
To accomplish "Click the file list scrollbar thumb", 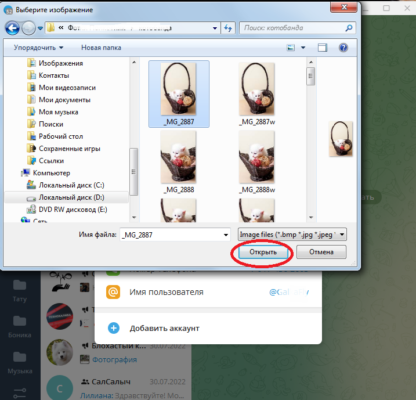I will pos(311,76).
